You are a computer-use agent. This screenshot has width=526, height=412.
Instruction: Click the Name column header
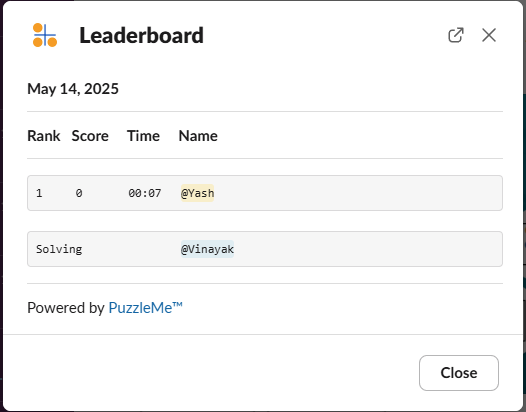tap(198, 136)
